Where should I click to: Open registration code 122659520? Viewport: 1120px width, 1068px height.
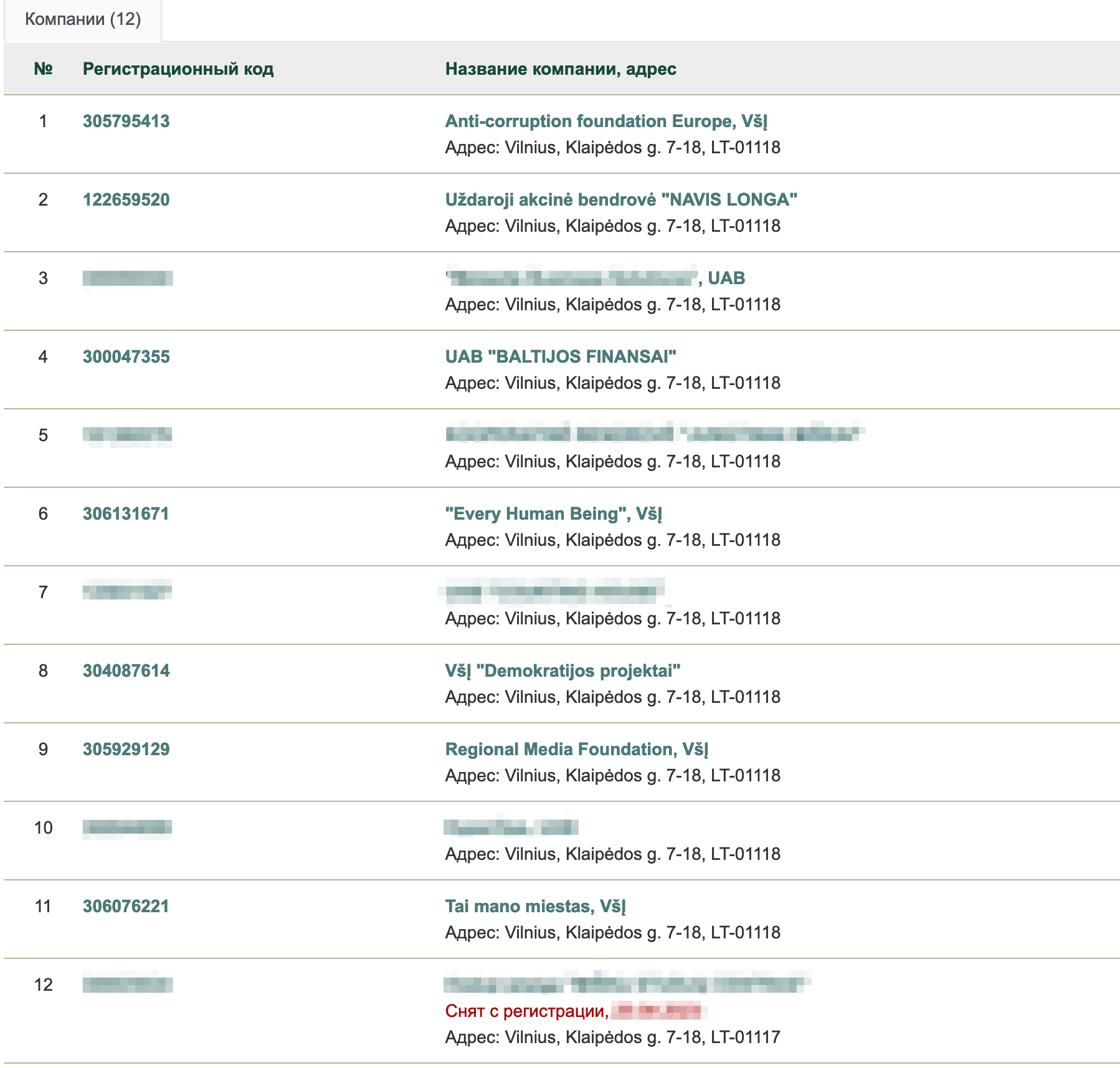click(x=126, y=199)
